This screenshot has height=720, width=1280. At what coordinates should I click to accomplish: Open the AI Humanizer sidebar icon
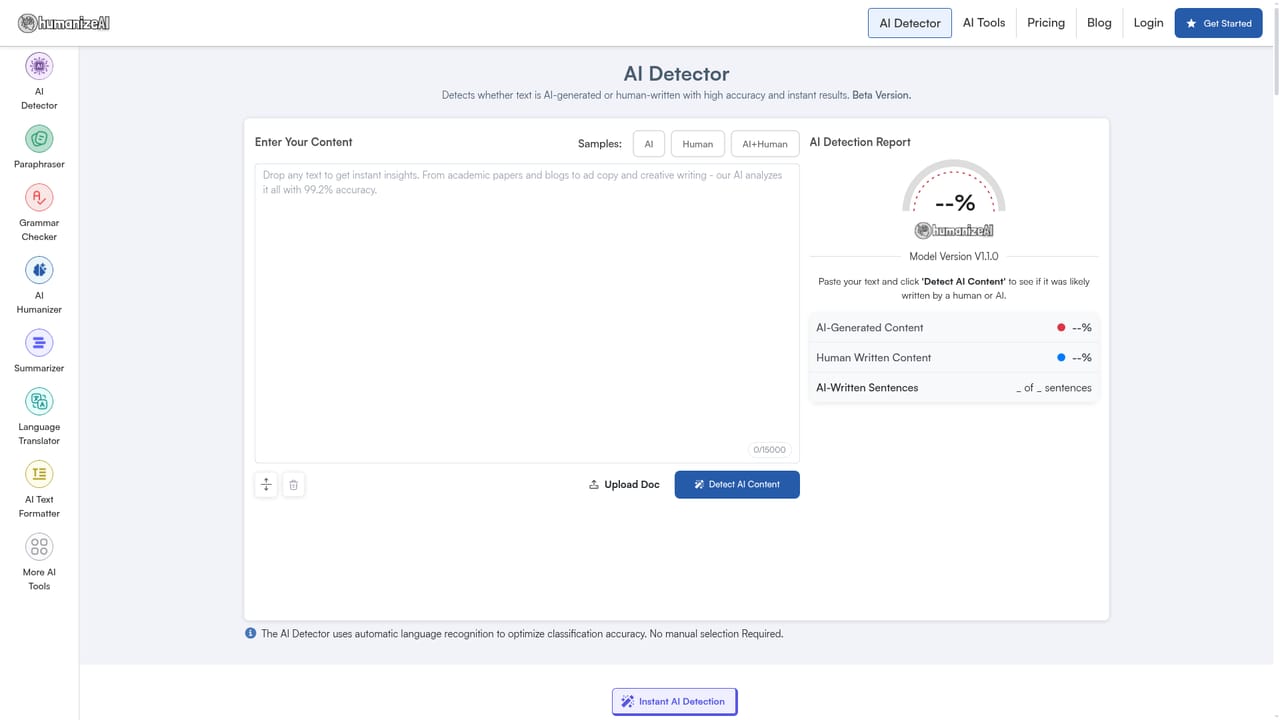pyautogui.click(x=39, y=270)
